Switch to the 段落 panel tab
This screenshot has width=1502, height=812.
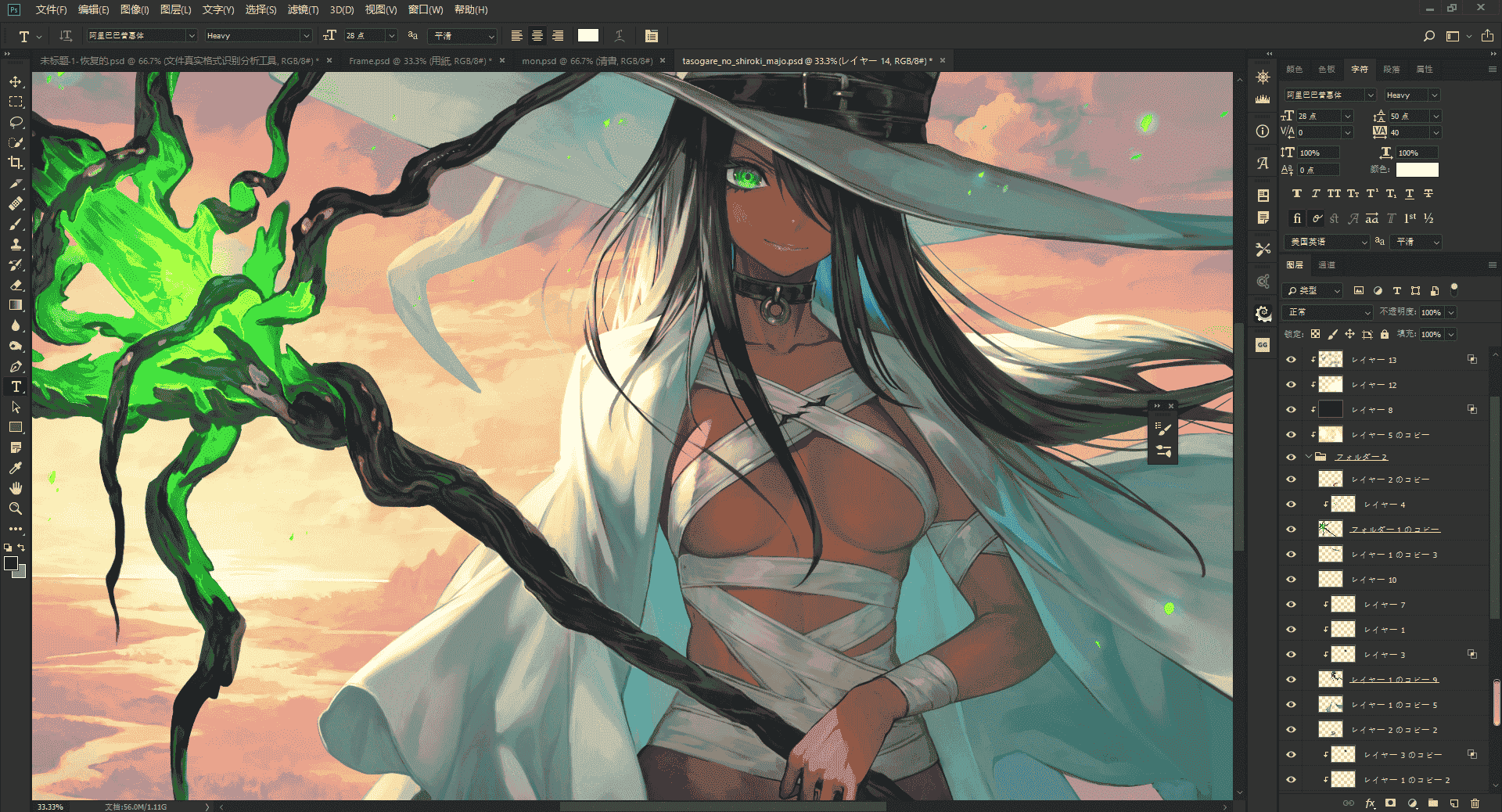pos(1392,70)
